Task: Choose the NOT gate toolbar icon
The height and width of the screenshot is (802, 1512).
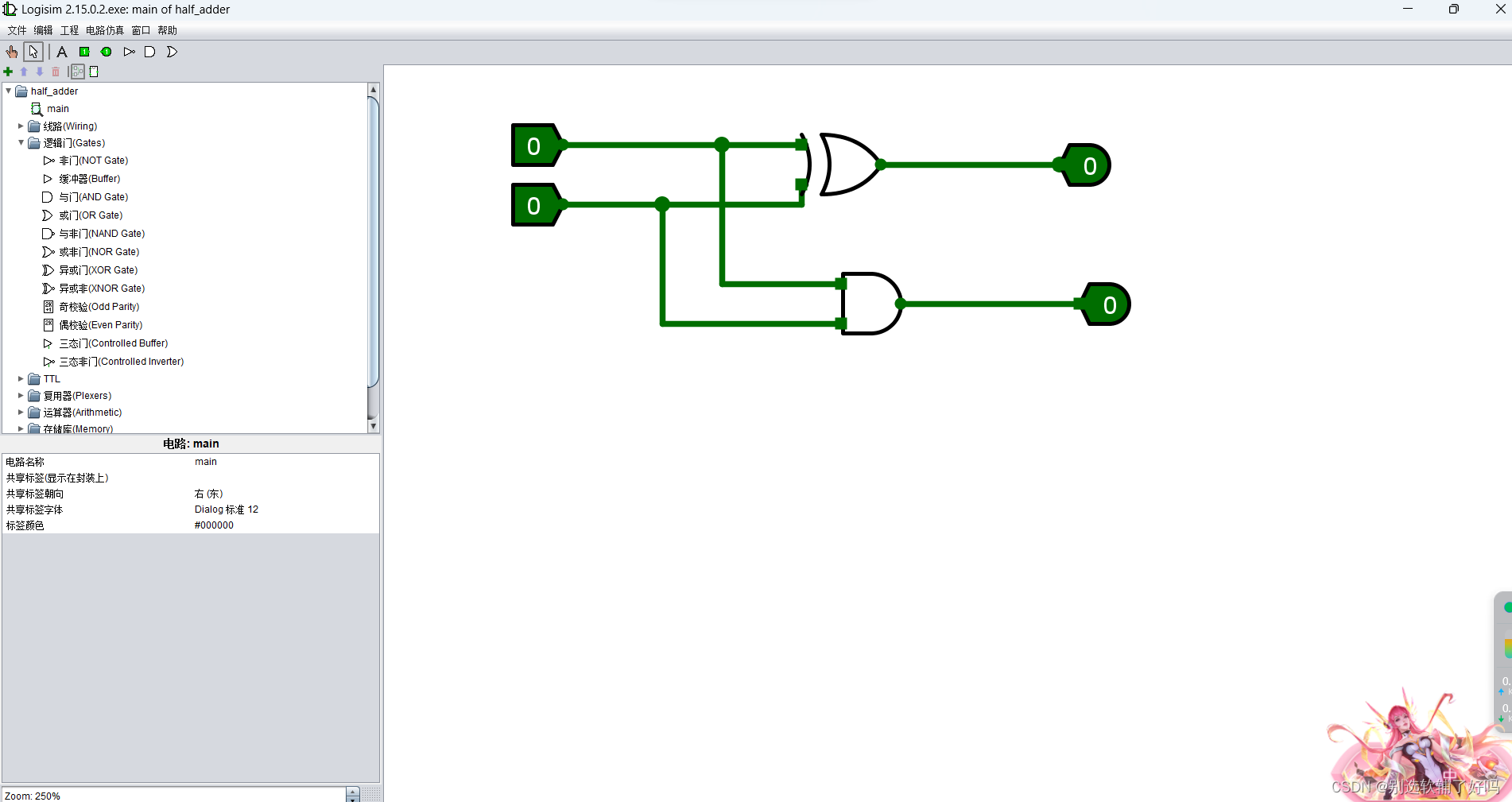Action: click(x=129, y=52)
